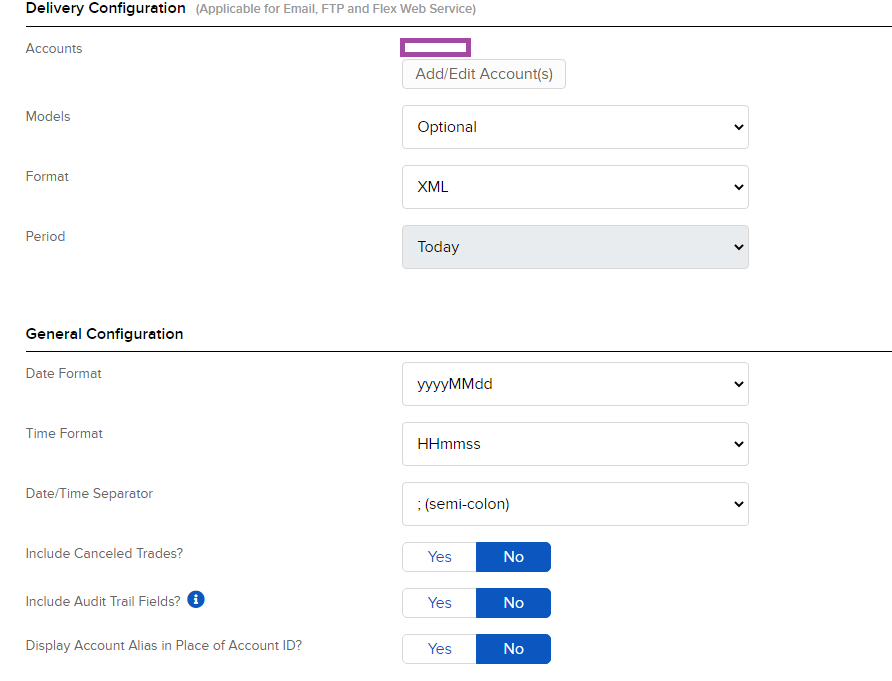Set Display Account Alias to Yes
Viewport: 892px width, 681px height.
(x=439, y=649)
